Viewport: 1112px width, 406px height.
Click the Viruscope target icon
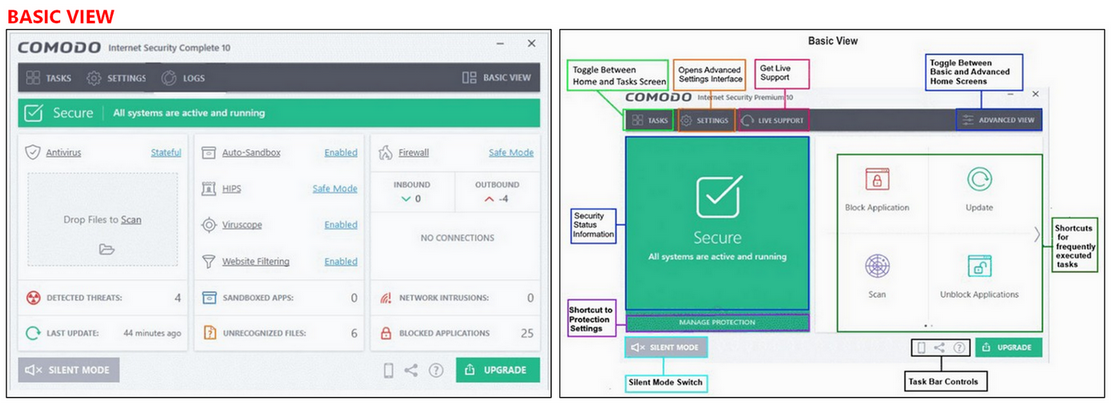(208, 225)
